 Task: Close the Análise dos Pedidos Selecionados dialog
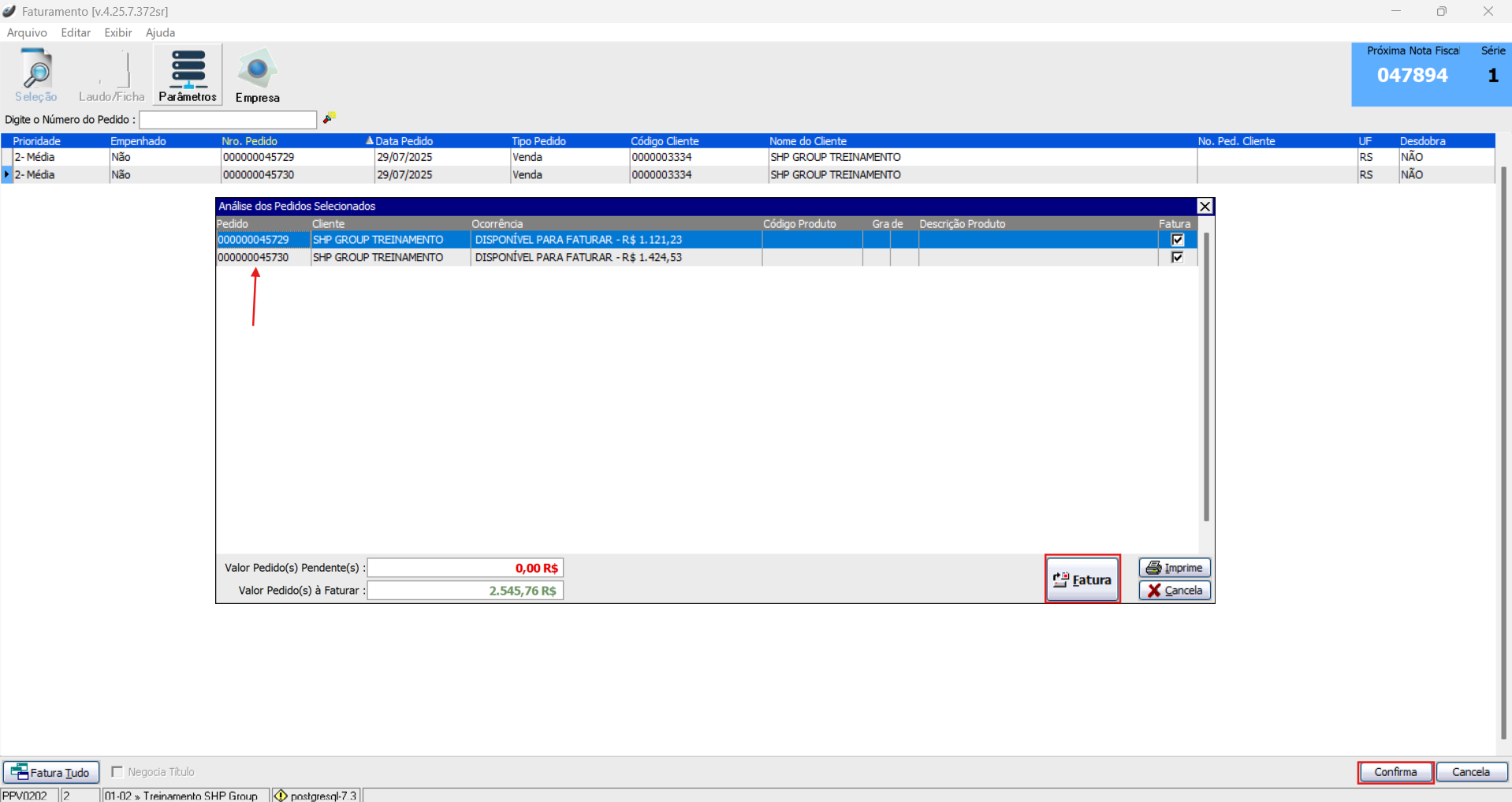pos(1205,207)
